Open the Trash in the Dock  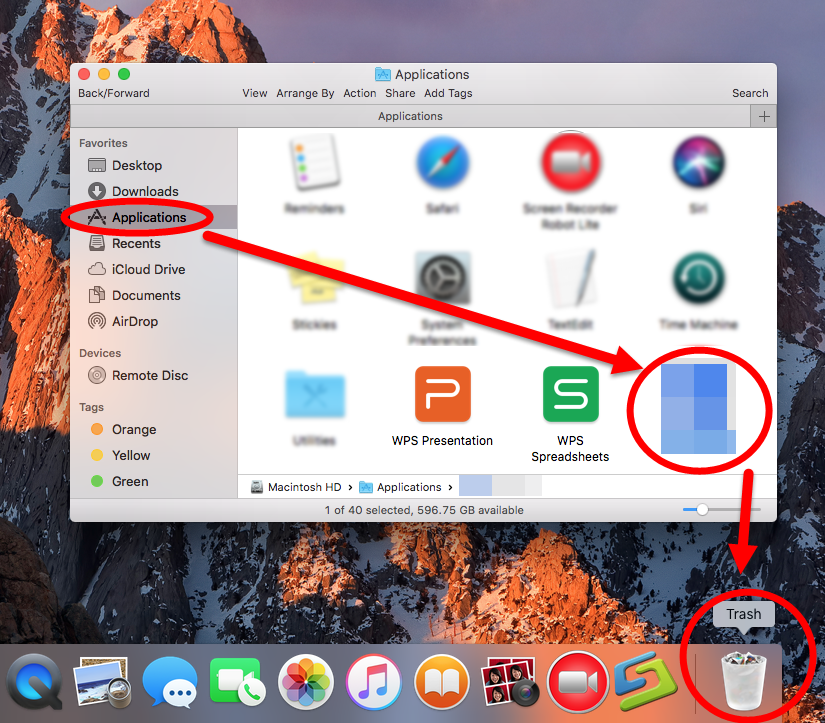(x=744, y=681)
